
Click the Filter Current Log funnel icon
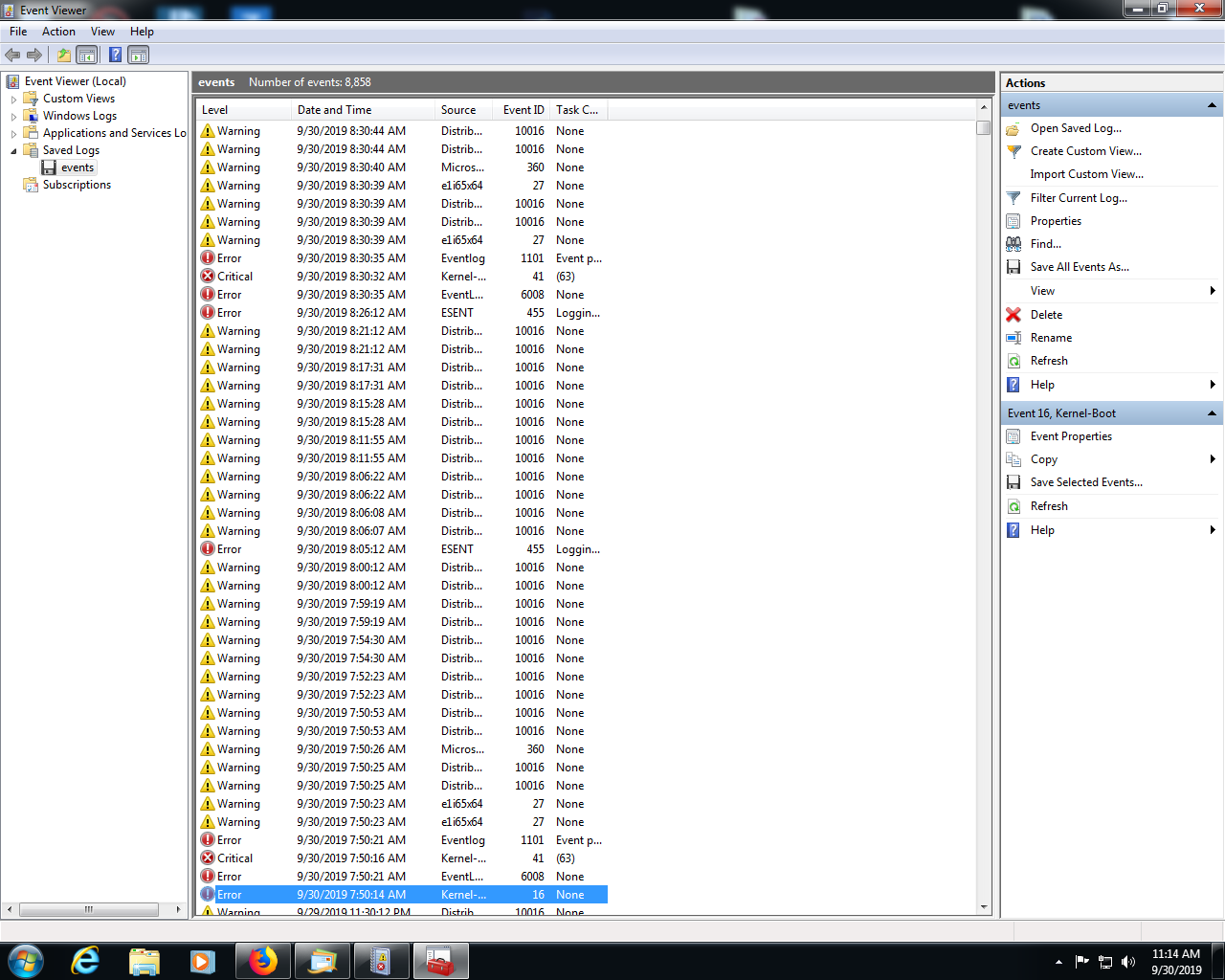[x=1013, y=198]
